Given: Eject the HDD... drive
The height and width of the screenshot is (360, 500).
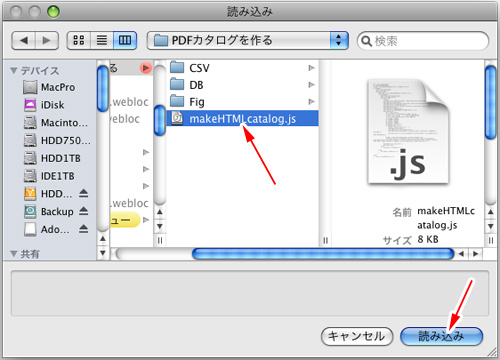Looking at the screenshot, I should 83,193.
